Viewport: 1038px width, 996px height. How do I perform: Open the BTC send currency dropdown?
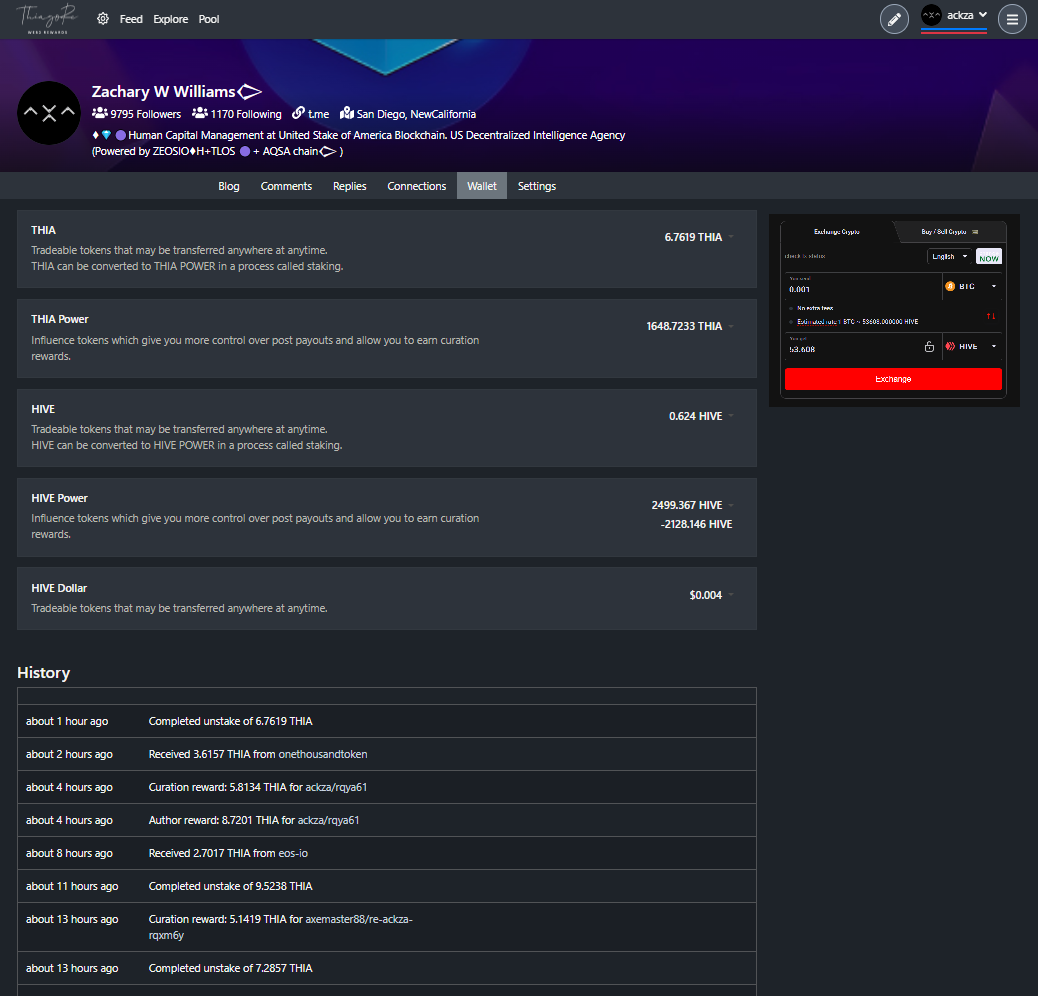(x=972, y=287)
